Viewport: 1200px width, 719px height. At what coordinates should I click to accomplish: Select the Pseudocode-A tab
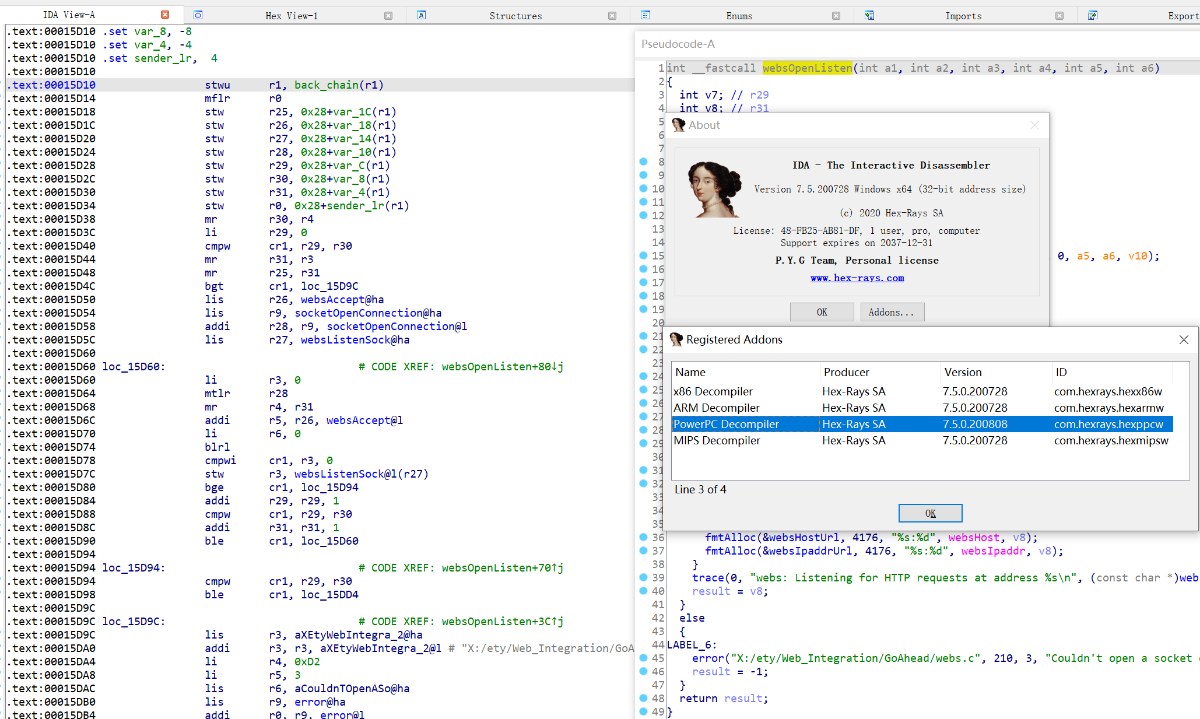click(x=677, y=44)
